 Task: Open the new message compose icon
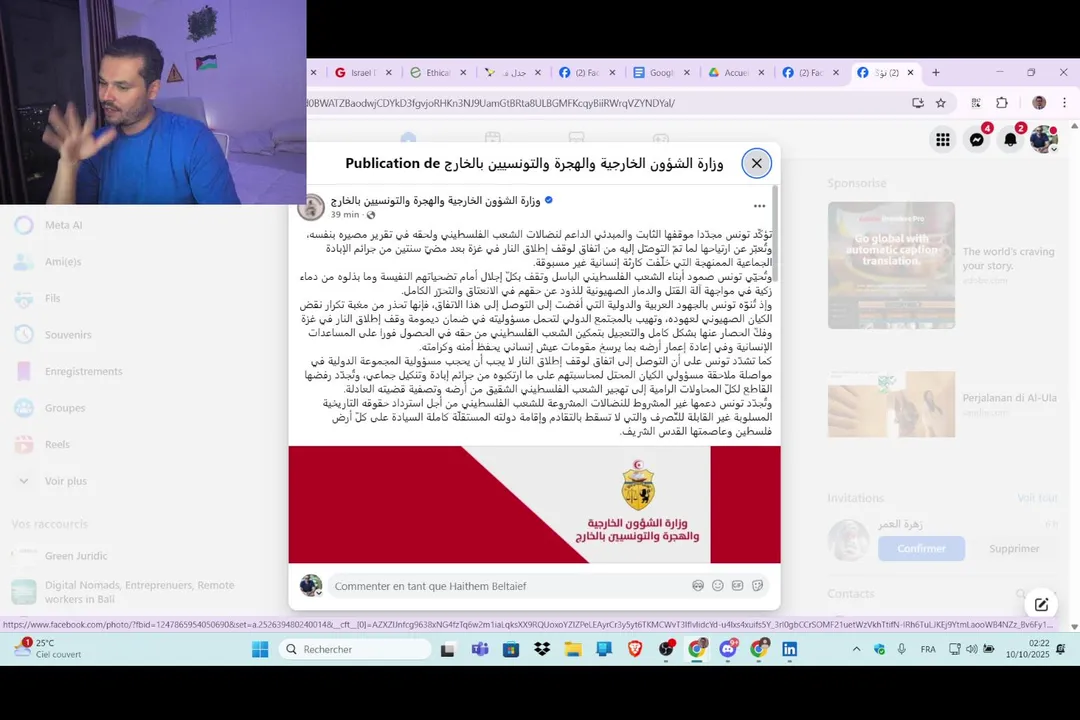[x=1041, y=605]
